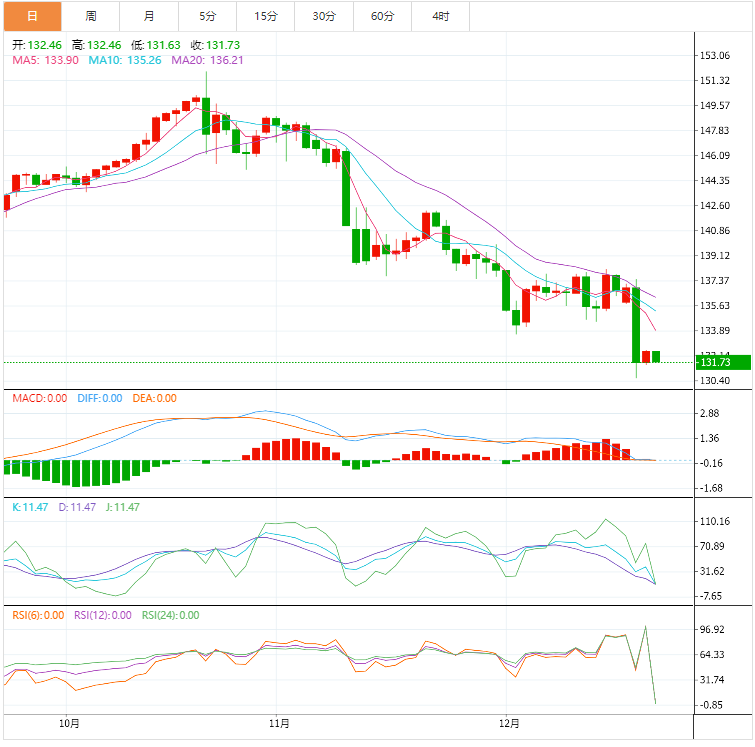Click the K: 11.47 KDJ label
Screen dimensions: 755x747
[x=30, y=507]
